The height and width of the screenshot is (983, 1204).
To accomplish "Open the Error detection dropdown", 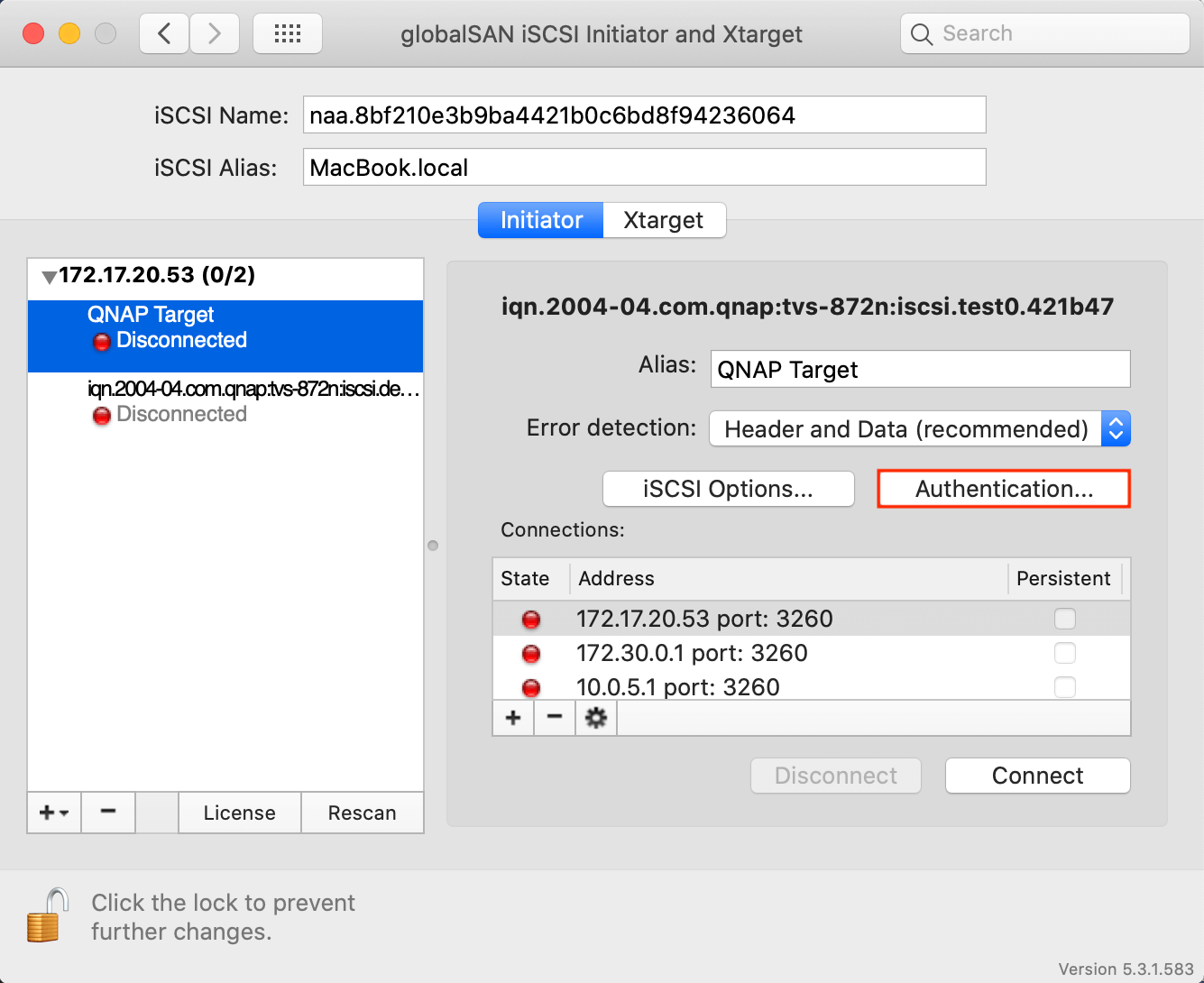I will (920, 429).
